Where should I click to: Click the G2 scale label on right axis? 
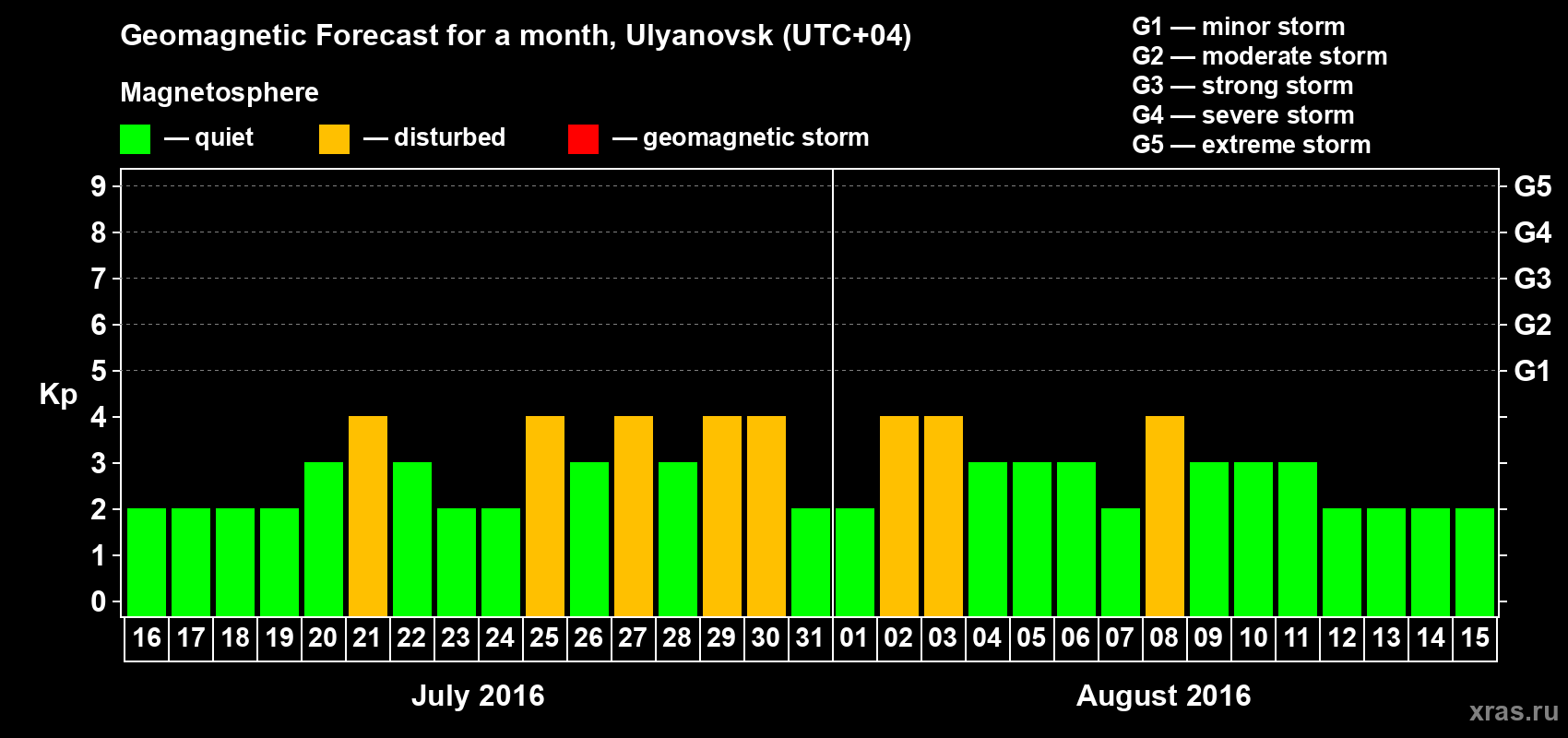(x=1533, y=325)
